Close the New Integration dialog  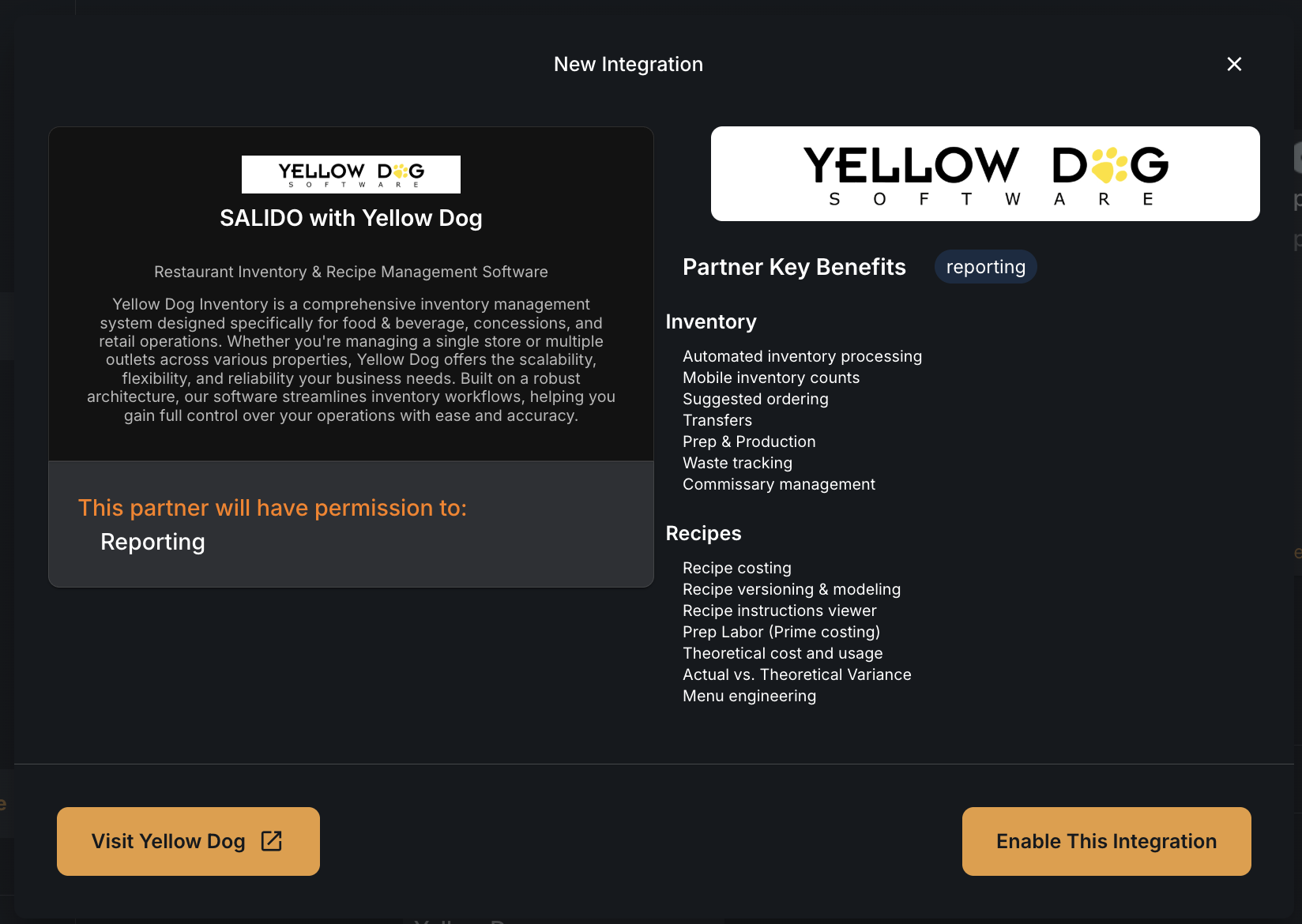(1234, 64)
